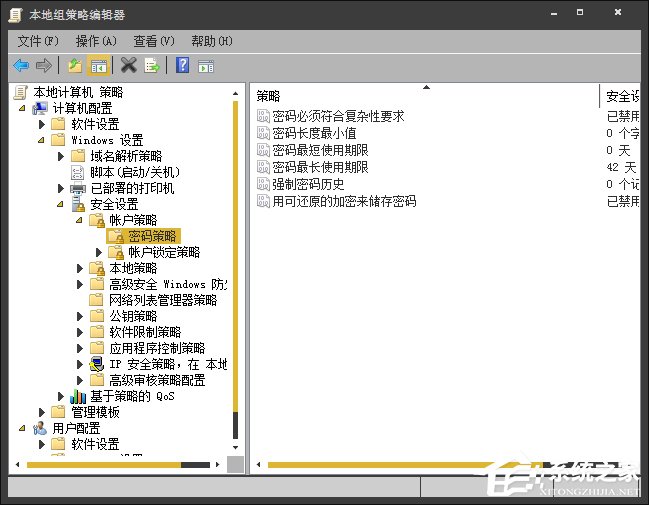Click the 计算机配置 computer icon
The height and width of the screenshot is (505, 649).
[40, 108]
